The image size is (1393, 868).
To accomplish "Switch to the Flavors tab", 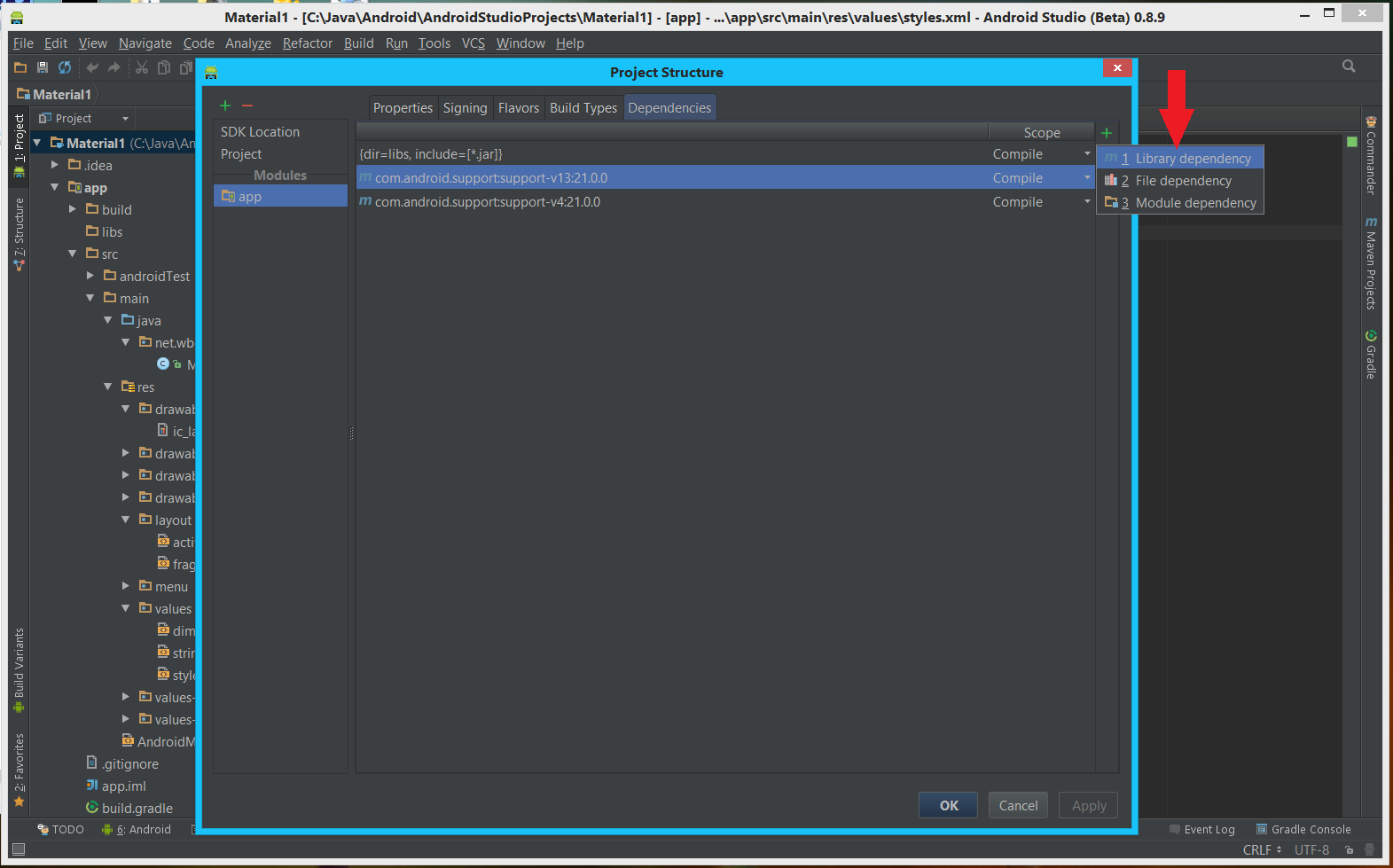I will coord(519,108).
